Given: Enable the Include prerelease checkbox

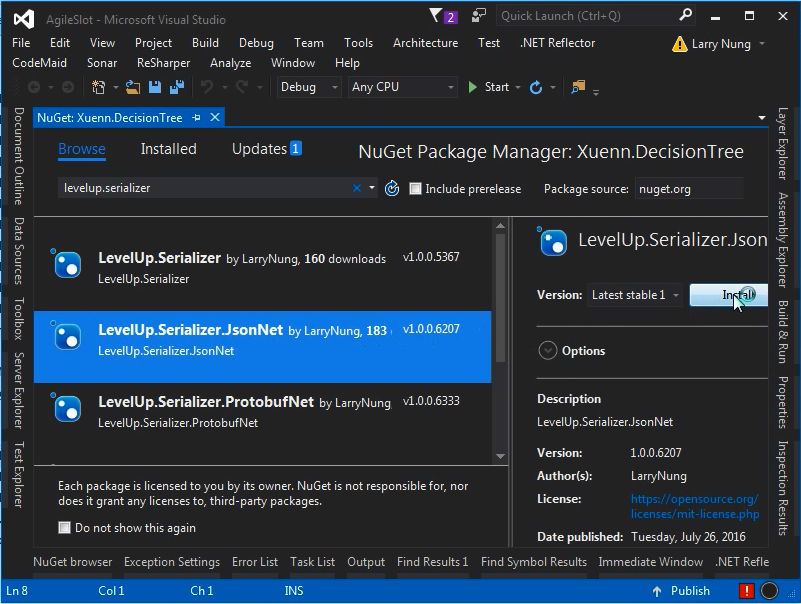Looking at the screenshot, I should tap(415, 189).
